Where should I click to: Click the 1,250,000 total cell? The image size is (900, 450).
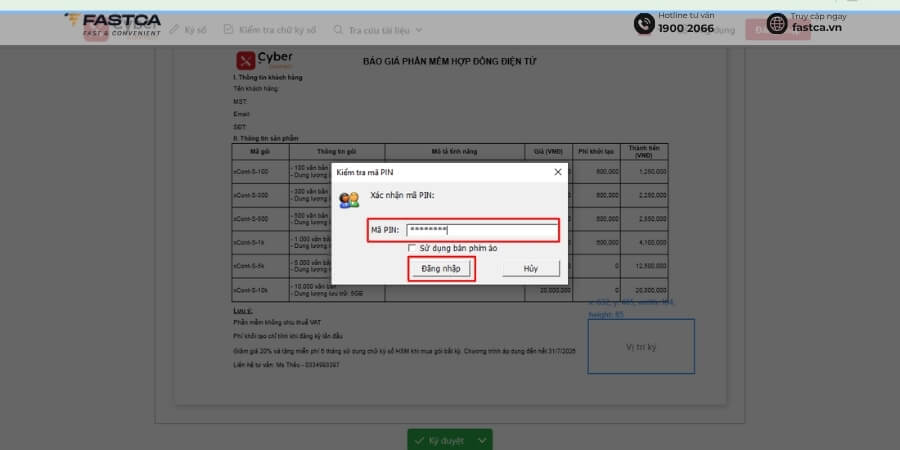tap(645, 171)
